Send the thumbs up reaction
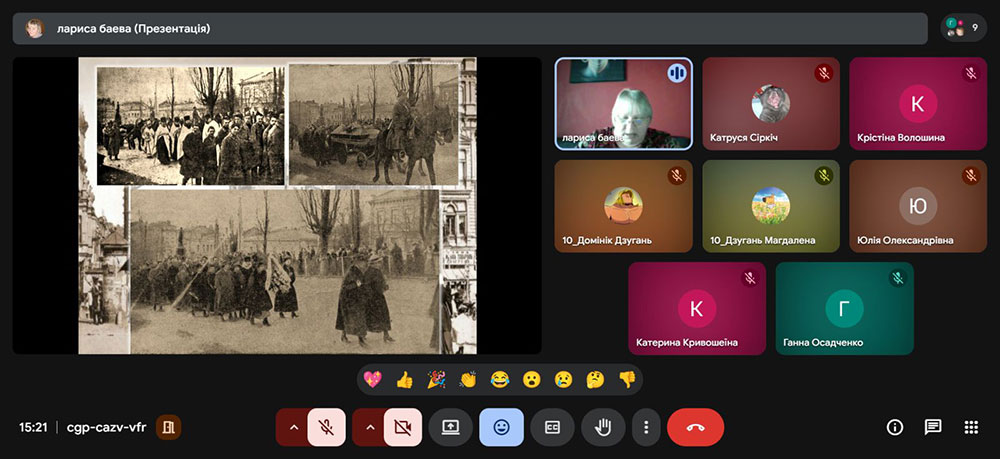The height and width of the screenshot is (459, 1000). (404, 380)
